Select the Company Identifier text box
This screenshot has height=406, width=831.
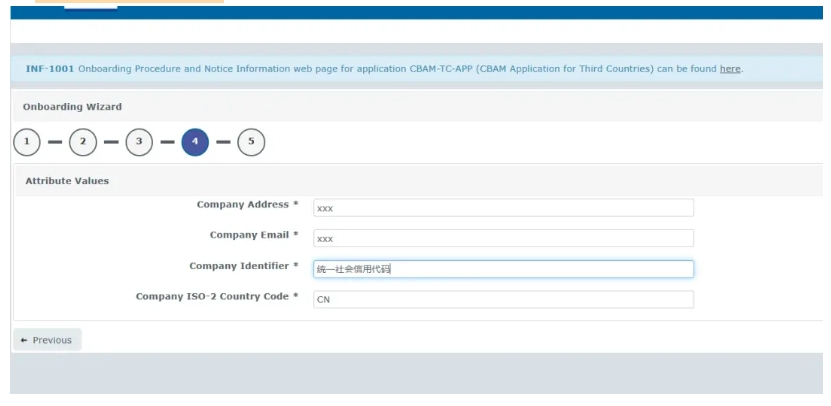[x=503, y=269]
